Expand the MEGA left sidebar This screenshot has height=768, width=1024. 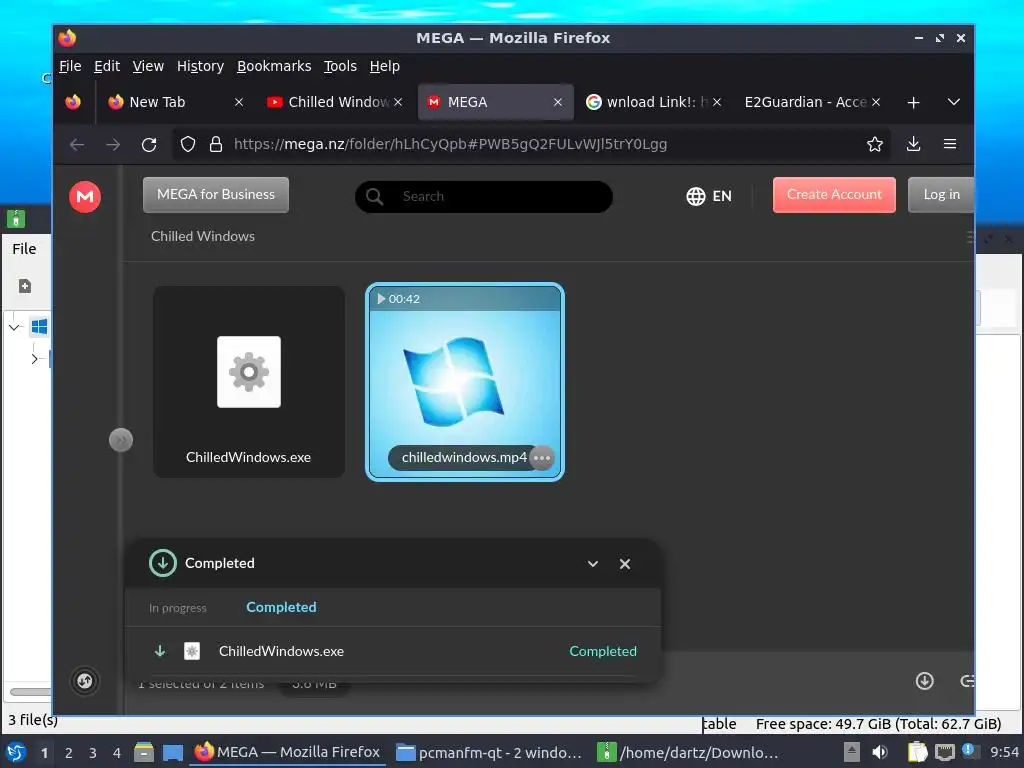[x=121, y=440]
